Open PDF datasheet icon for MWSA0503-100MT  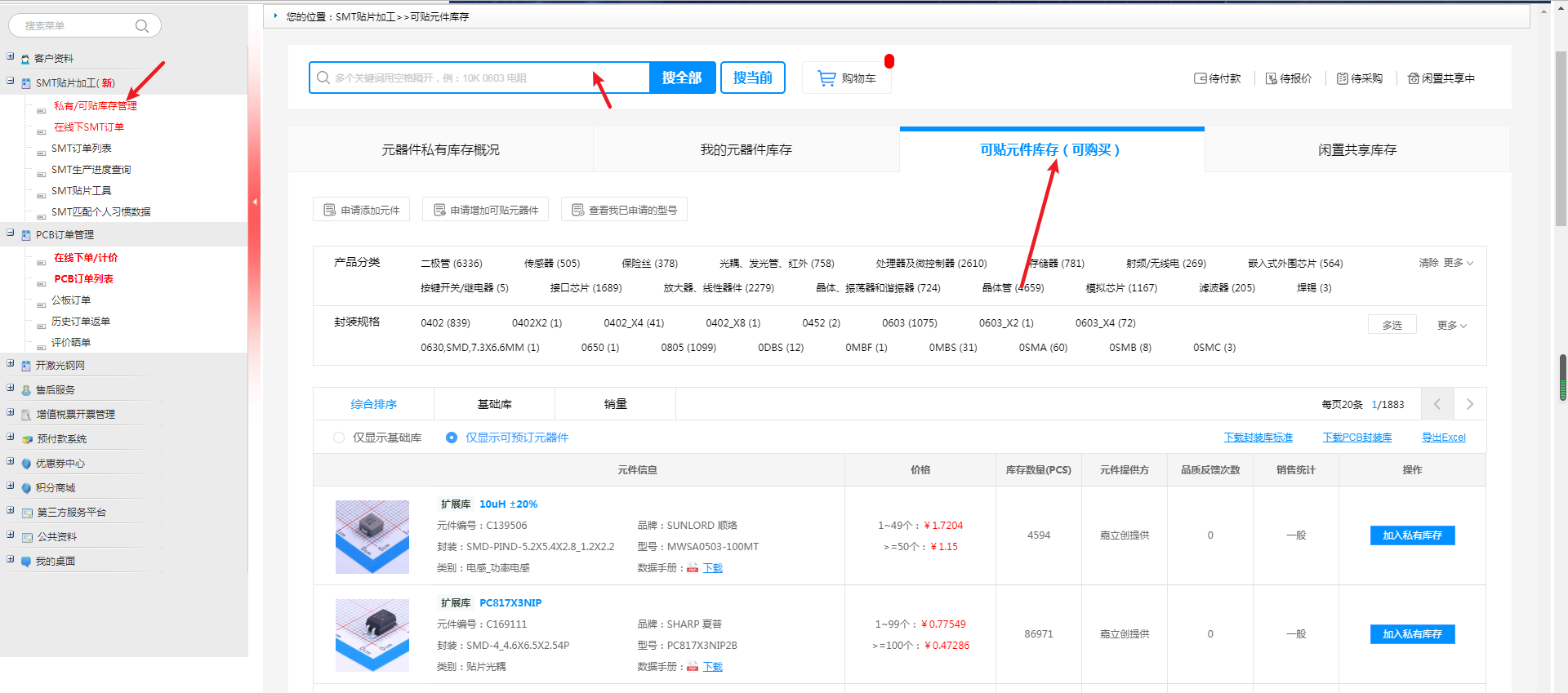coord(693,568)
